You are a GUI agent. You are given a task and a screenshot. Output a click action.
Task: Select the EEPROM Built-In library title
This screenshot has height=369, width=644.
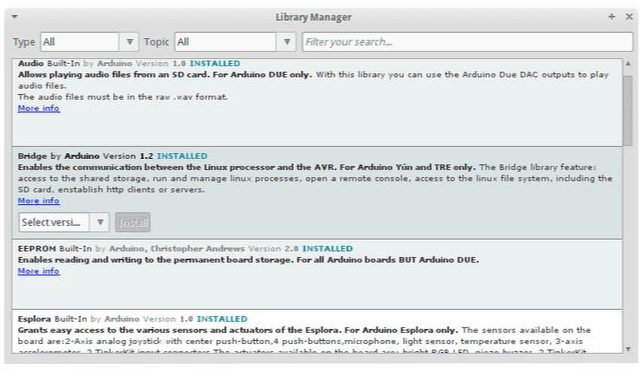pyautogui.click(x=55, y=249)
